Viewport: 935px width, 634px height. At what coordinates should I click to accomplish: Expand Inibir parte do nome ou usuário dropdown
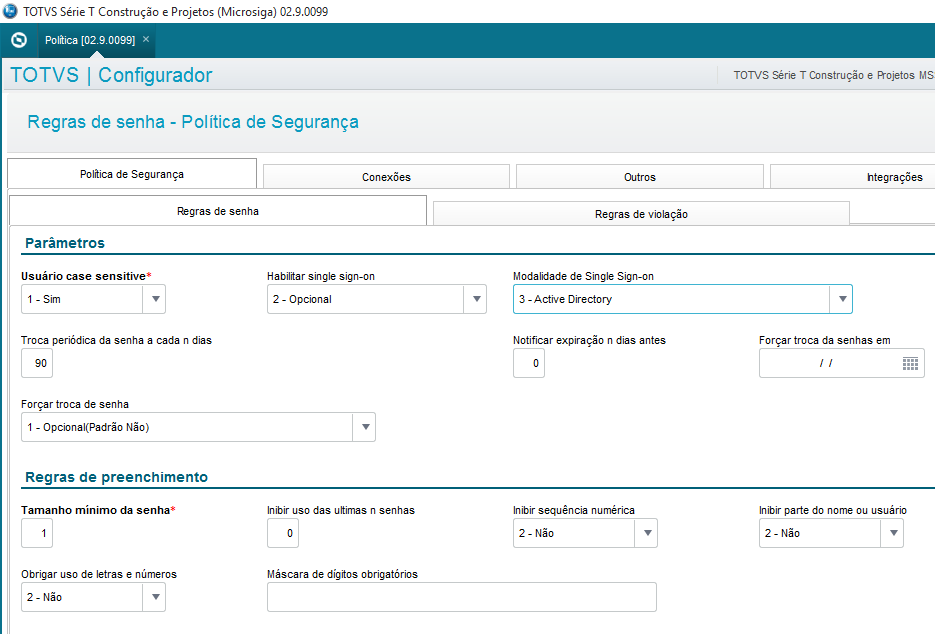point(893,533)
